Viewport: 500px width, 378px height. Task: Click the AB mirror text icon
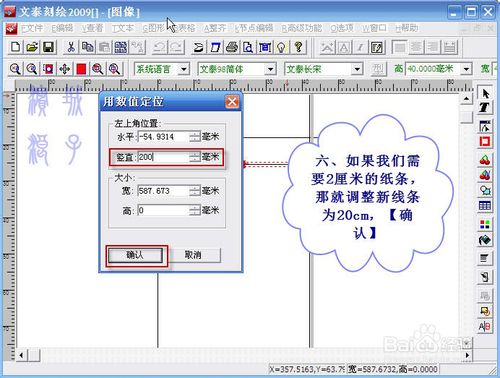tap(485, 326)
